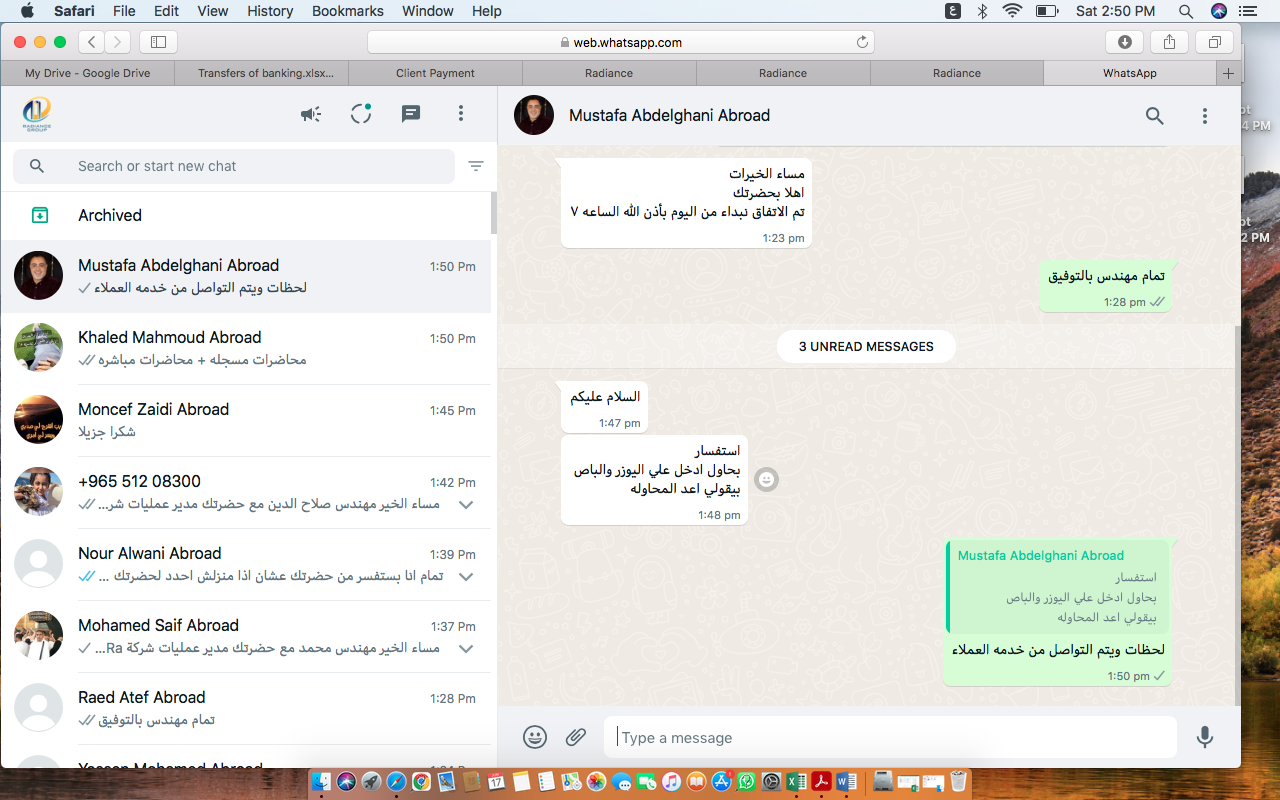Open WhatsApp app from the Dock
Viewport: 1280px width, 800px height.
tap(746, 782)
